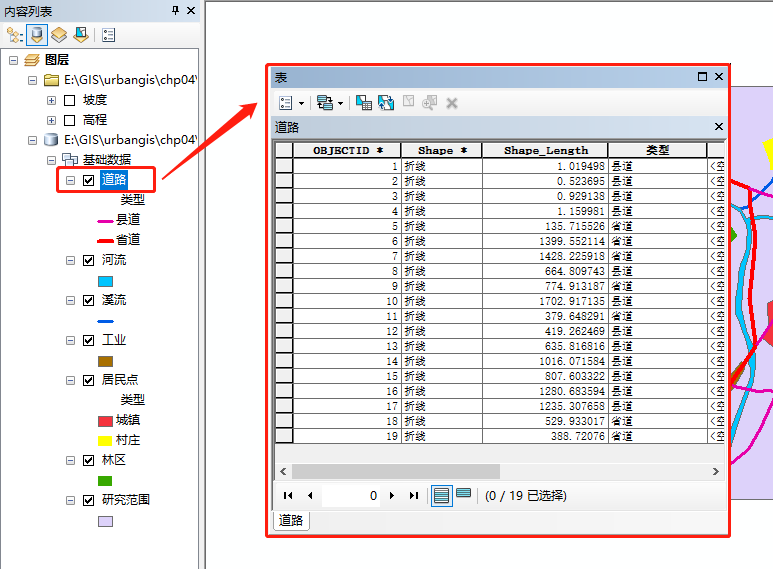
Task: Close the 道路 table pane
Action: [x=719, y=127]
